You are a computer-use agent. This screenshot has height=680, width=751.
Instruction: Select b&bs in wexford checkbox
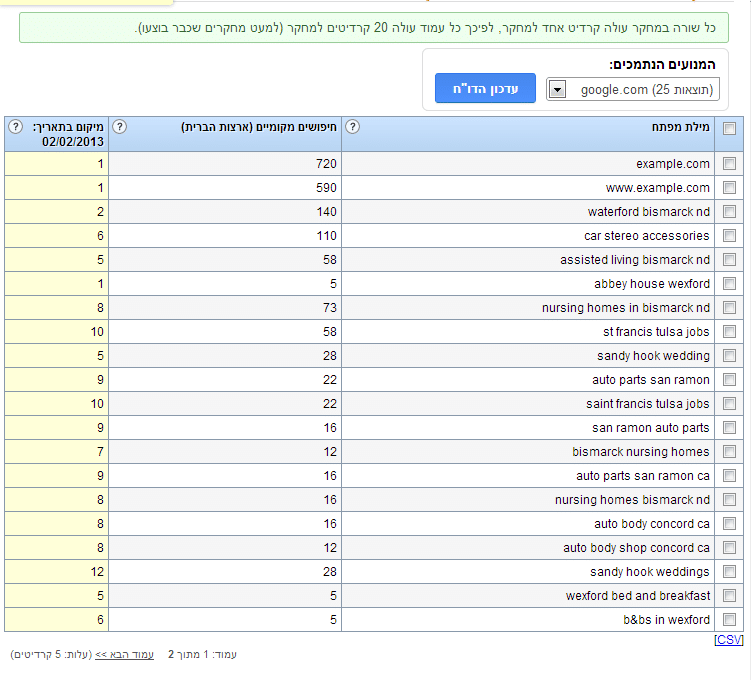[x=729, y=619]
